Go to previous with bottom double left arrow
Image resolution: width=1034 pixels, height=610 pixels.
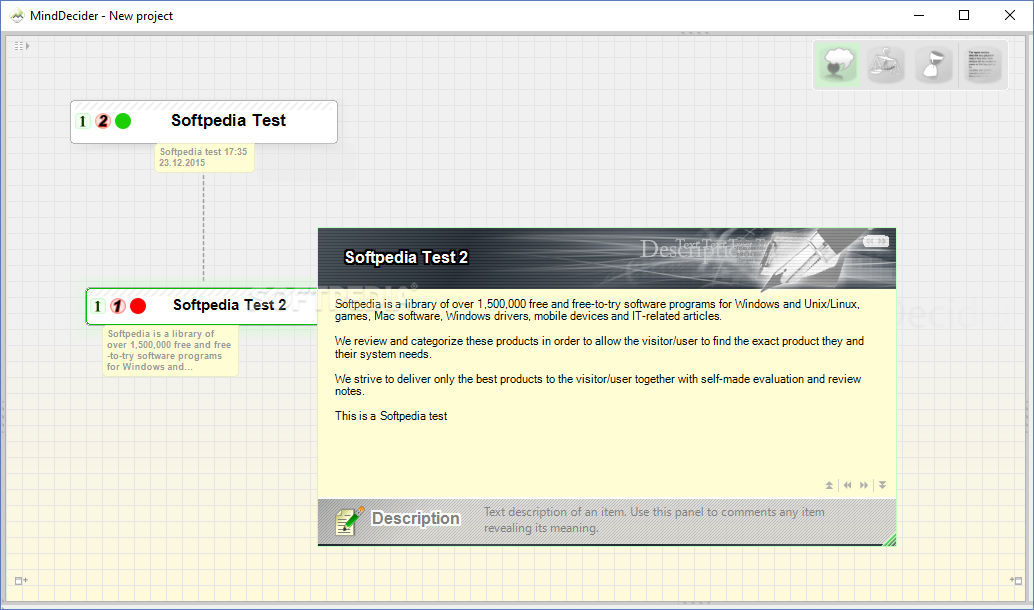point(847,485)
